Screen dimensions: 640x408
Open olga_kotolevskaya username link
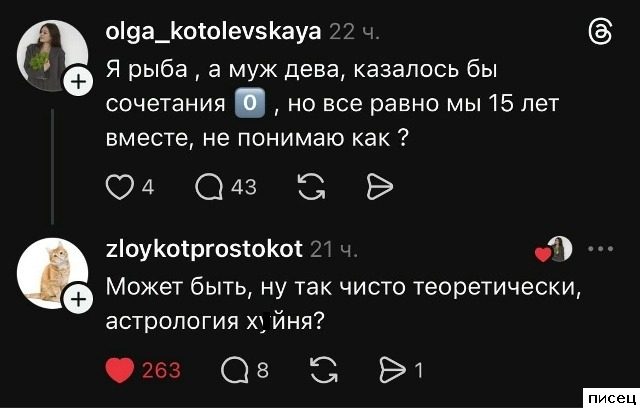coord(213,31)
